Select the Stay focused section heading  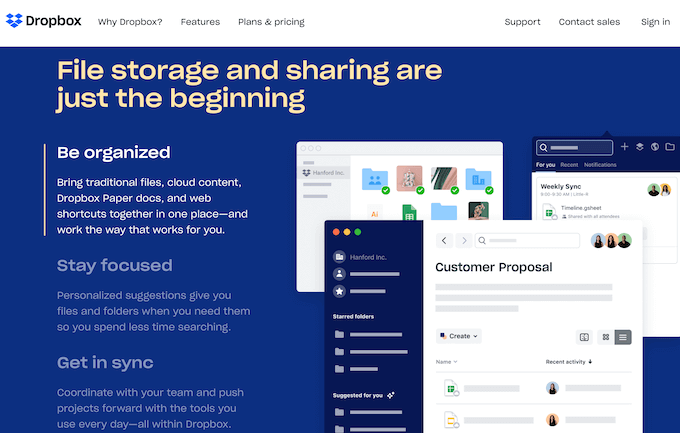114,265
